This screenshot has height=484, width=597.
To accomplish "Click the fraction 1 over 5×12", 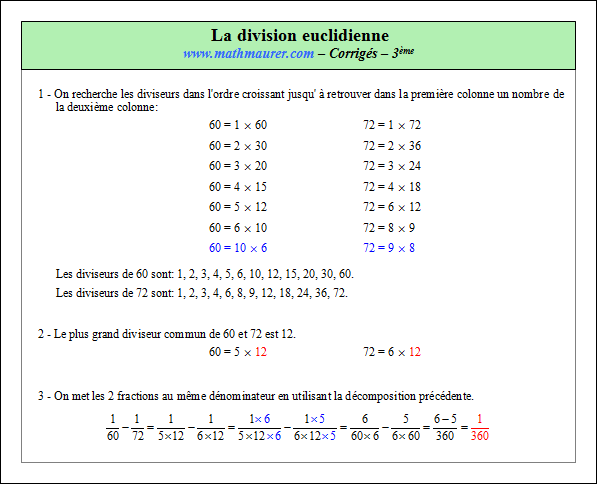I will [171, 428].
